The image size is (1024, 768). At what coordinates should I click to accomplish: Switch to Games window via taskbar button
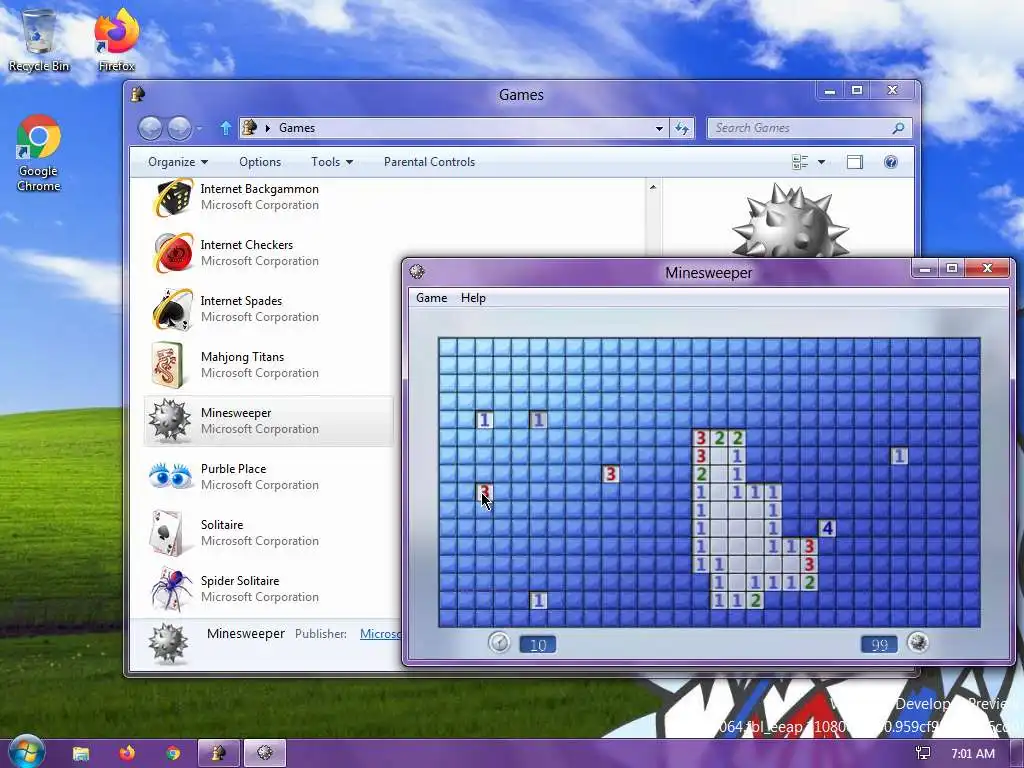tap(219, 753)
